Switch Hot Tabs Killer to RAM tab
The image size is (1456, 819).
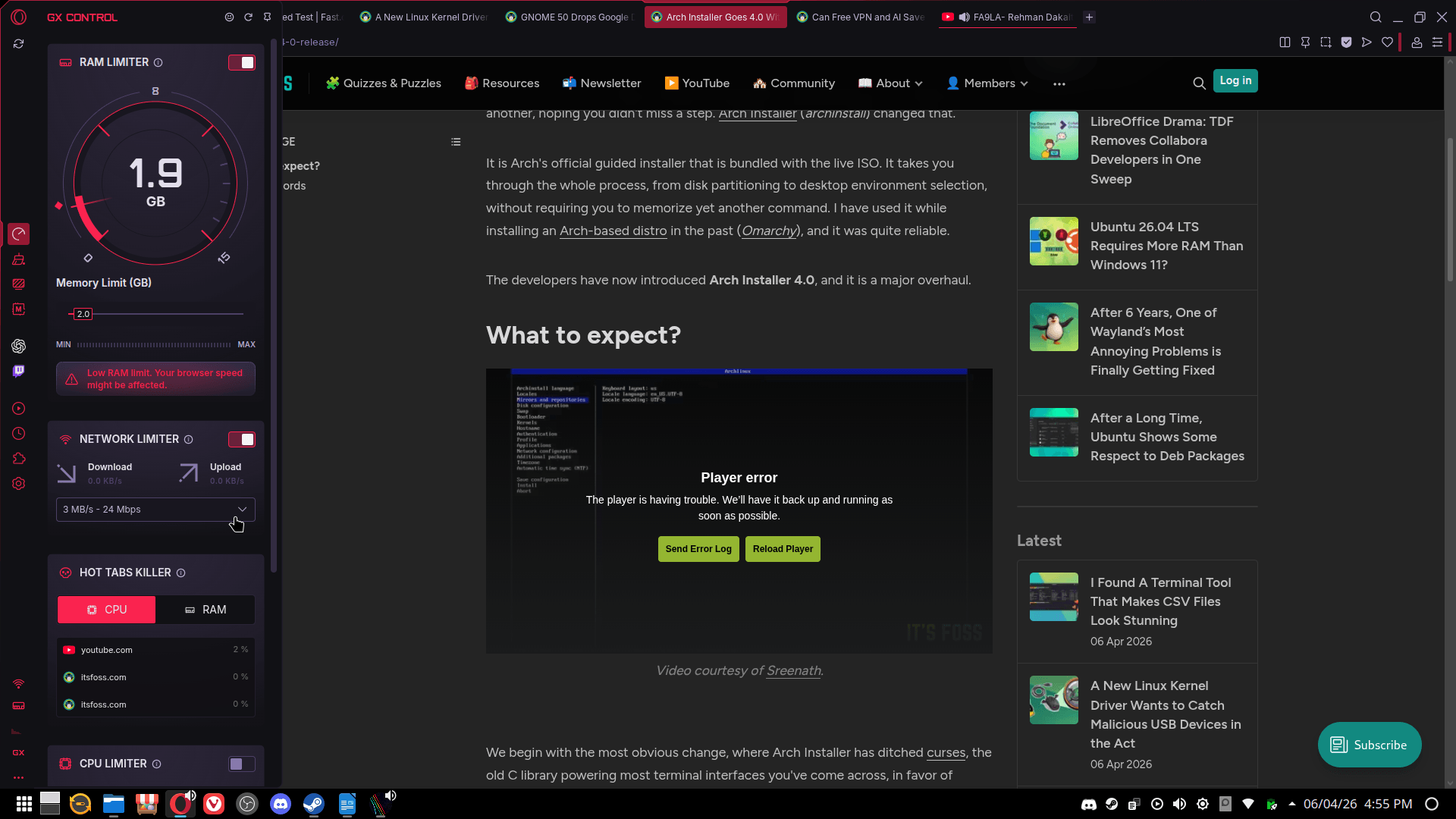click(x=206, y=610)
